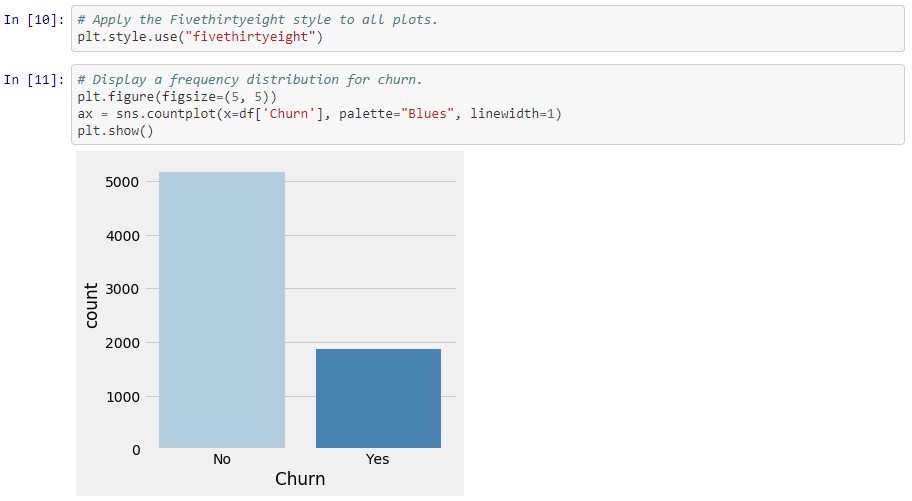Screen dimensions: 912x501
Task: Click the "No" tick label below the bar
Action: 222,459
